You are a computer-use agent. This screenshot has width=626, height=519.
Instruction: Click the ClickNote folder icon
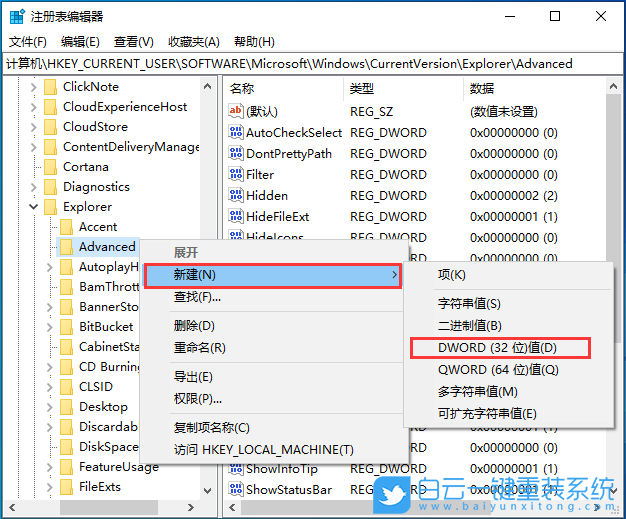tap(50, 87)
